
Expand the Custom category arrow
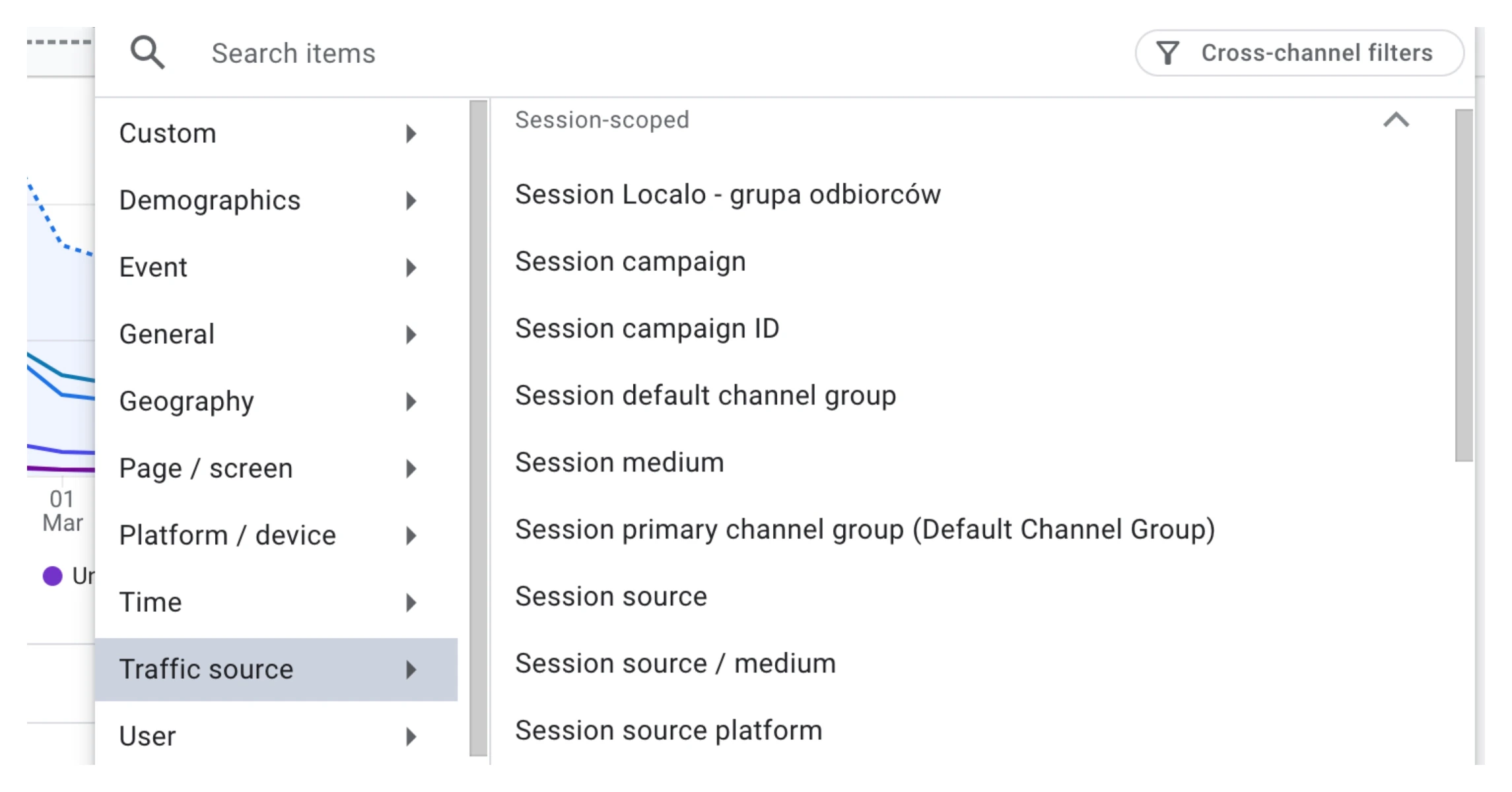(411, 134)
